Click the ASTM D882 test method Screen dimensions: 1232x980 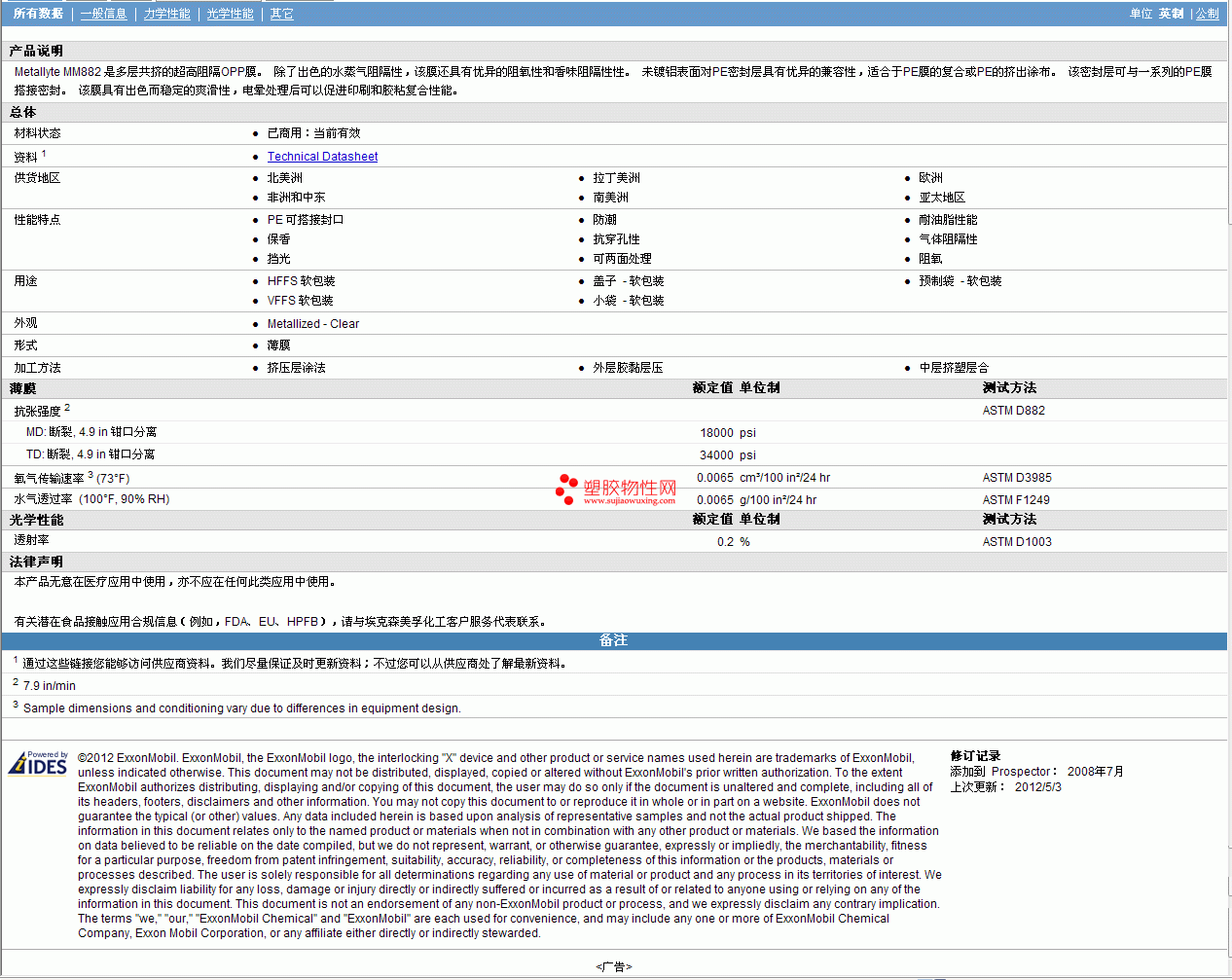[1013, 411]
